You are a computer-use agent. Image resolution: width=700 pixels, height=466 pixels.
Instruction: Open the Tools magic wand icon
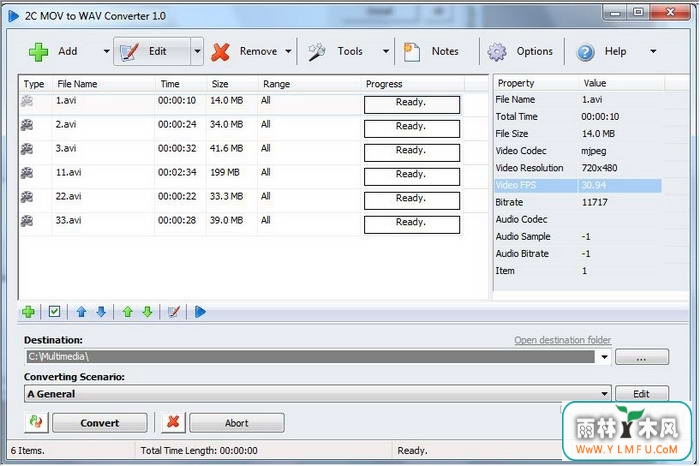point(317,52)
